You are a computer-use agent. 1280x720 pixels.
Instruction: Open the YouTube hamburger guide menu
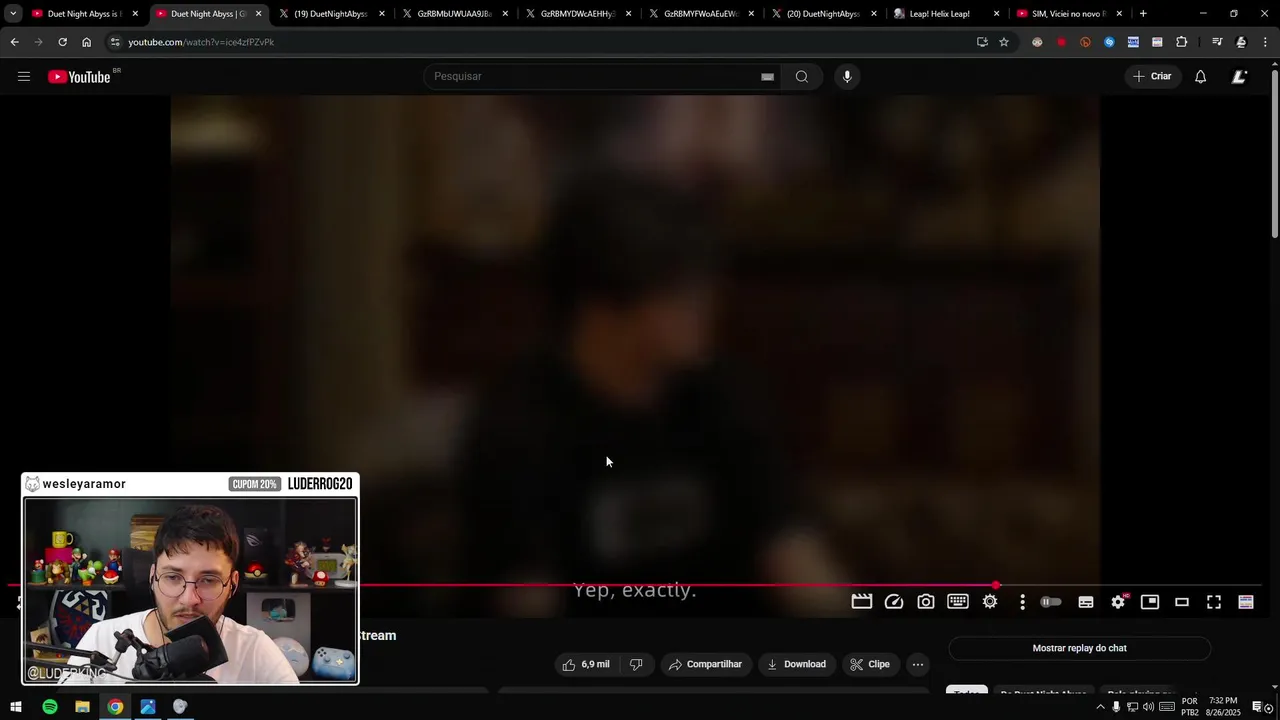24,77
